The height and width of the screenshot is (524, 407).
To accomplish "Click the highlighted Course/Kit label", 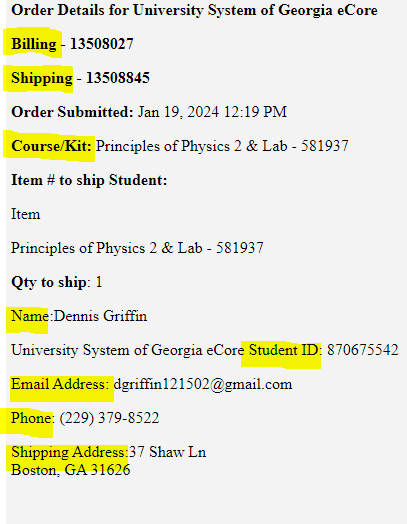I will point(51,146).
